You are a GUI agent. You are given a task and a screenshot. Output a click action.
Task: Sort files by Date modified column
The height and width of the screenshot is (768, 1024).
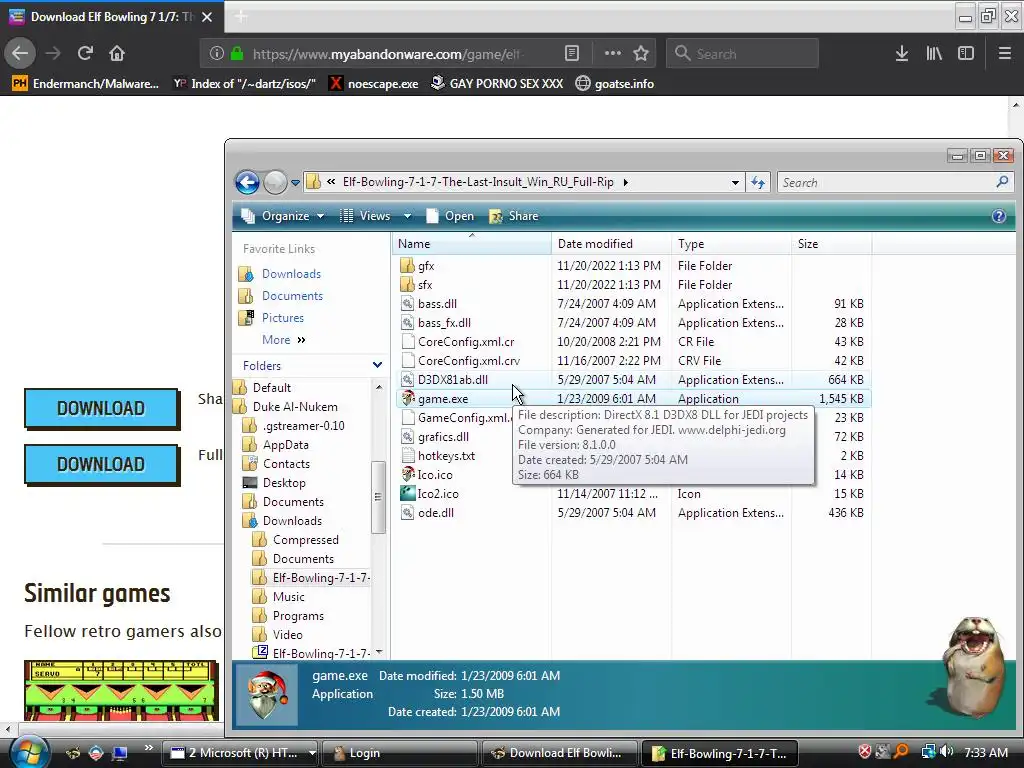[x=611, y=244]
